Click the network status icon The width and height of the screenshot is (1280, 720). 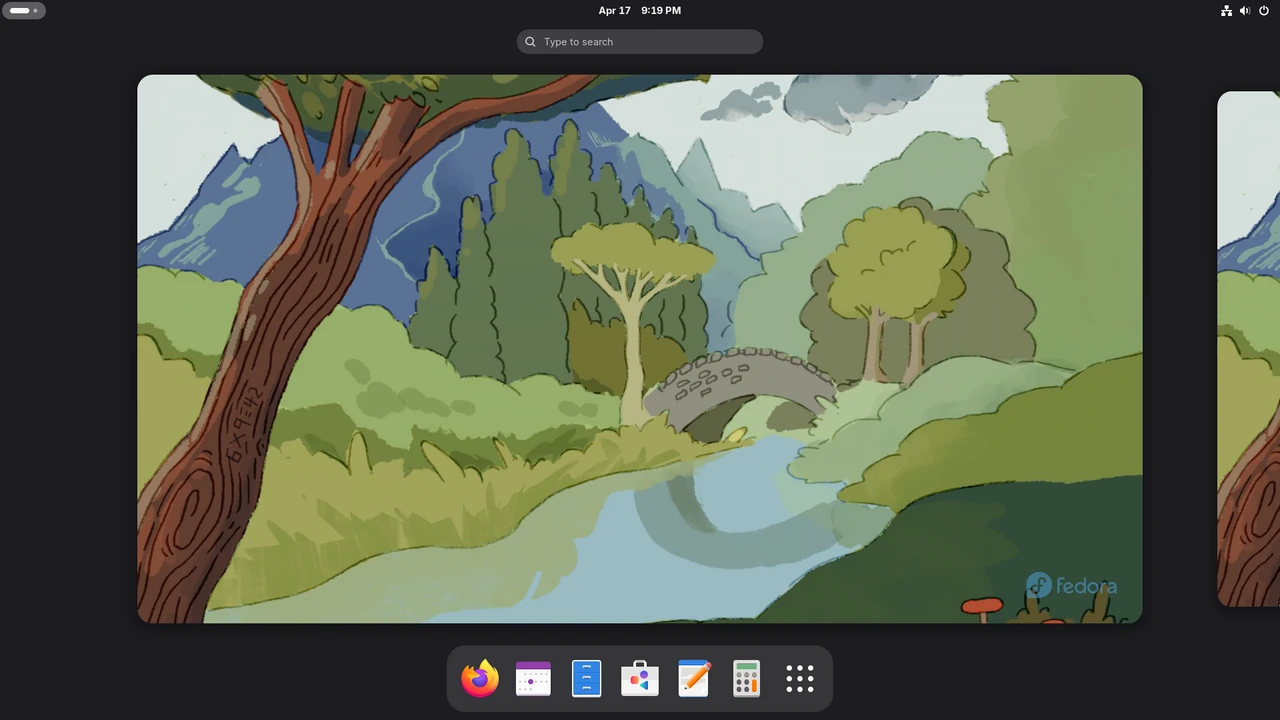(1226, 11)
